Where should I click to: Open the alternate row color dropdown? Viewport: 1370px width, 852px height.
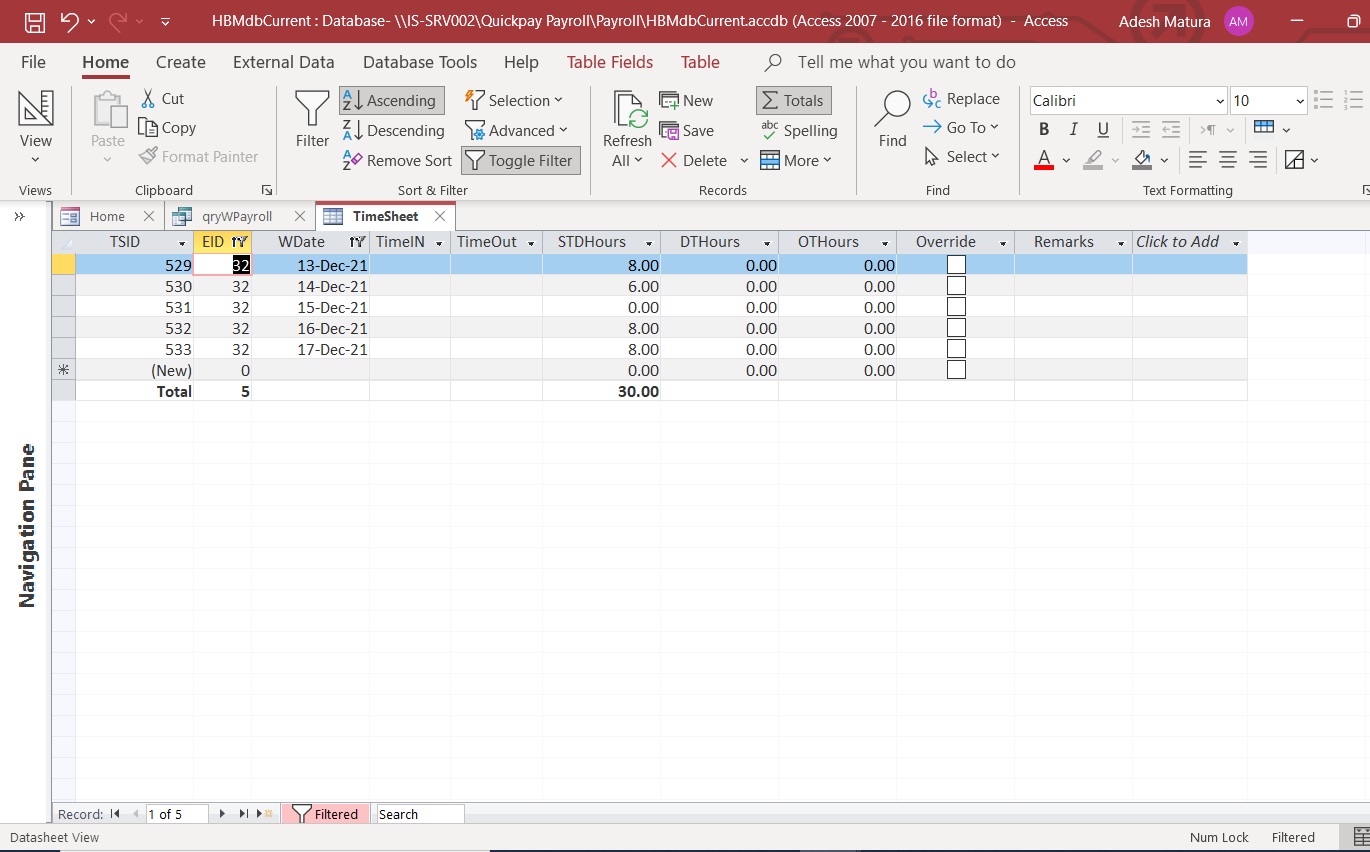(x=1314, y=160)
